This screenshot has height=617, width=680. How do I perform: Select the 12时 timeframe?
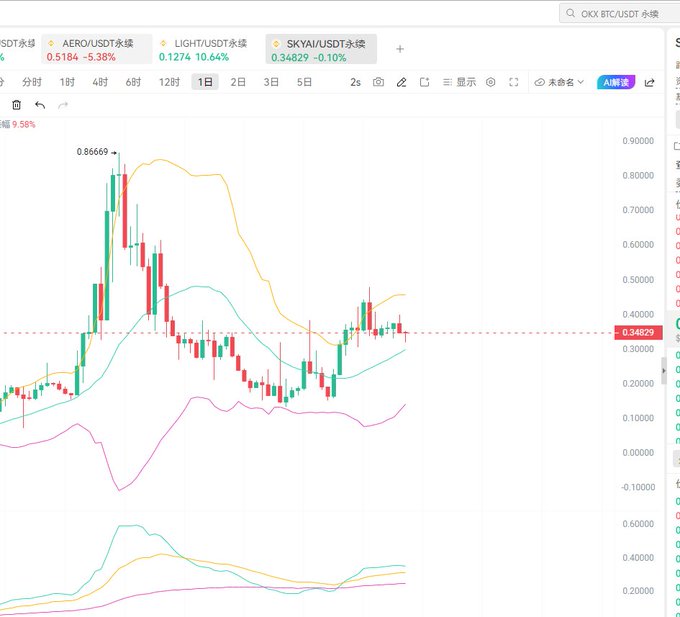pyautogui.click(x=169, y=82)
